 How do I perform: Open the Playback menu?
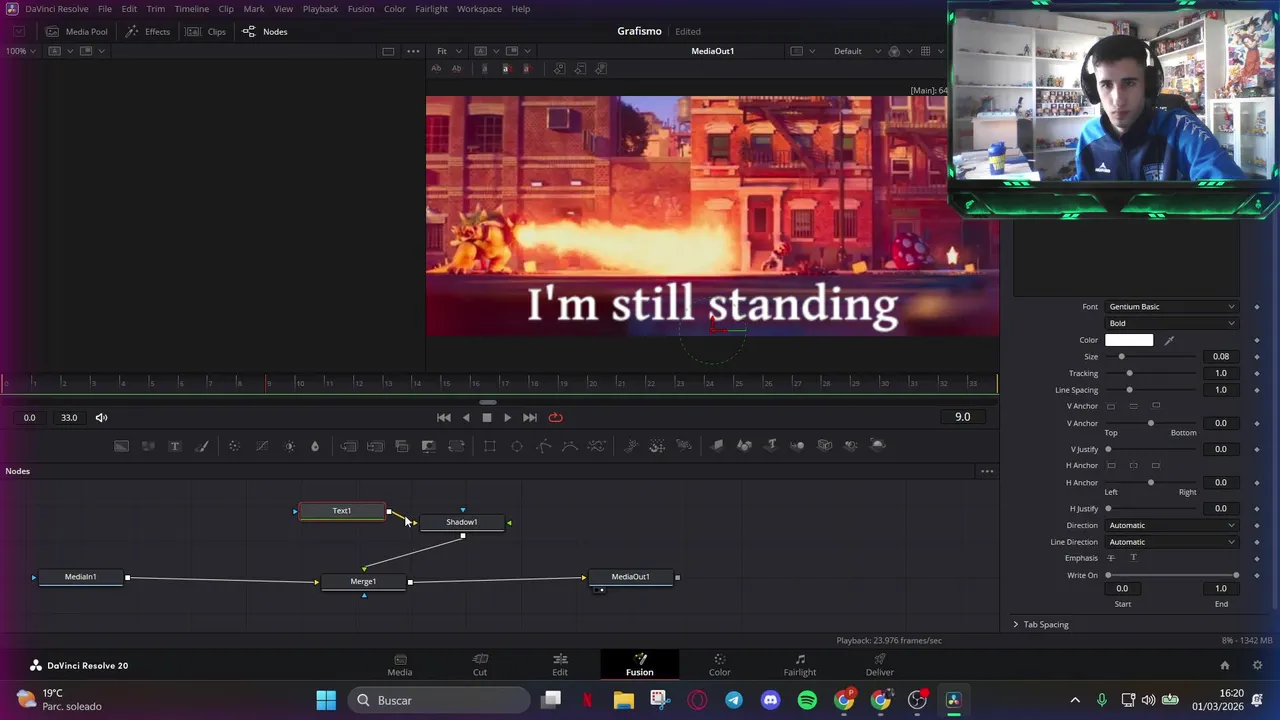pyautogui.click(x=320, y=9)
